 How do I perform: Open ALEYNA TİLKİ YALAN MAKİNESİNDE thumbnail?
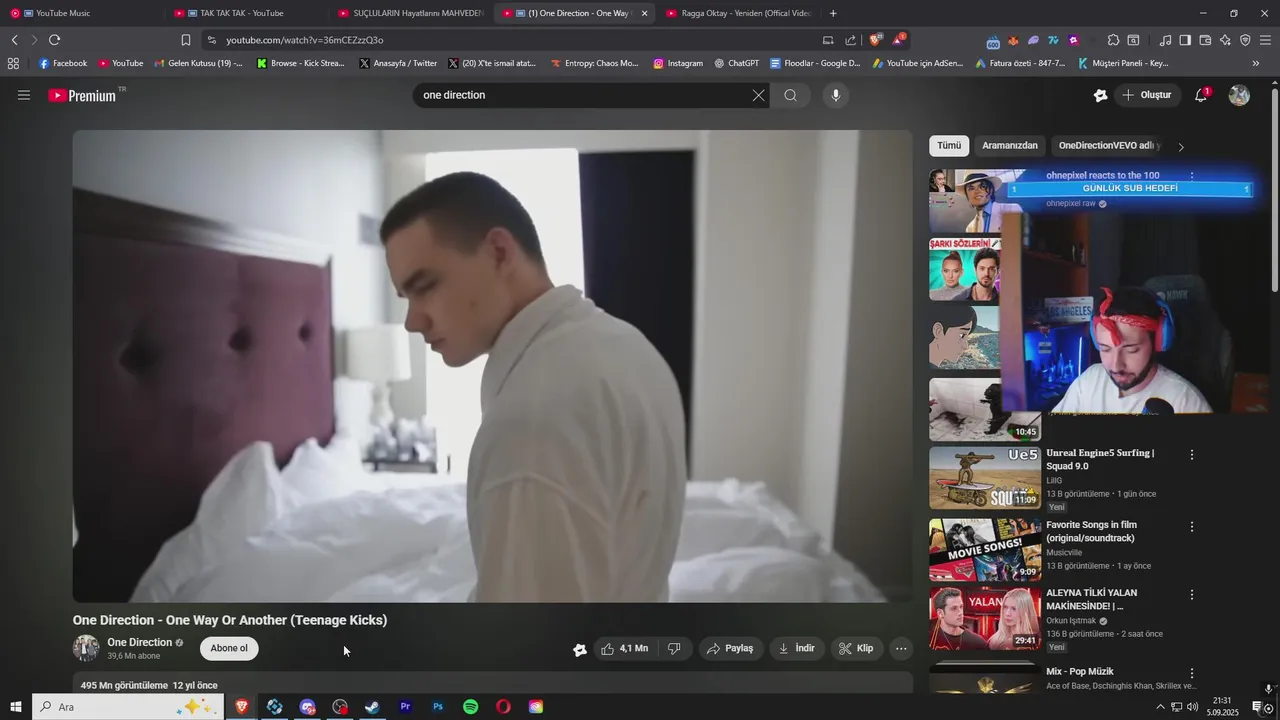click(x=985, y=618)
